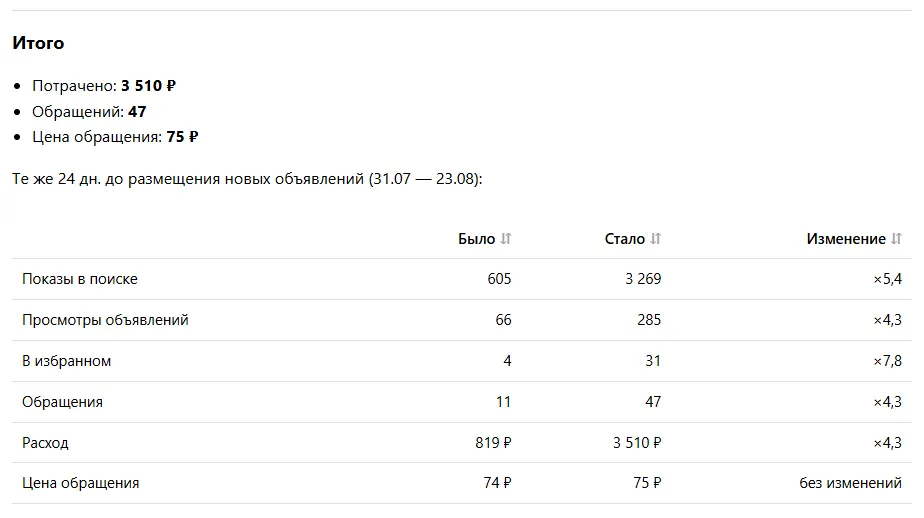Click the sort icon next to Было

[506, 239]
